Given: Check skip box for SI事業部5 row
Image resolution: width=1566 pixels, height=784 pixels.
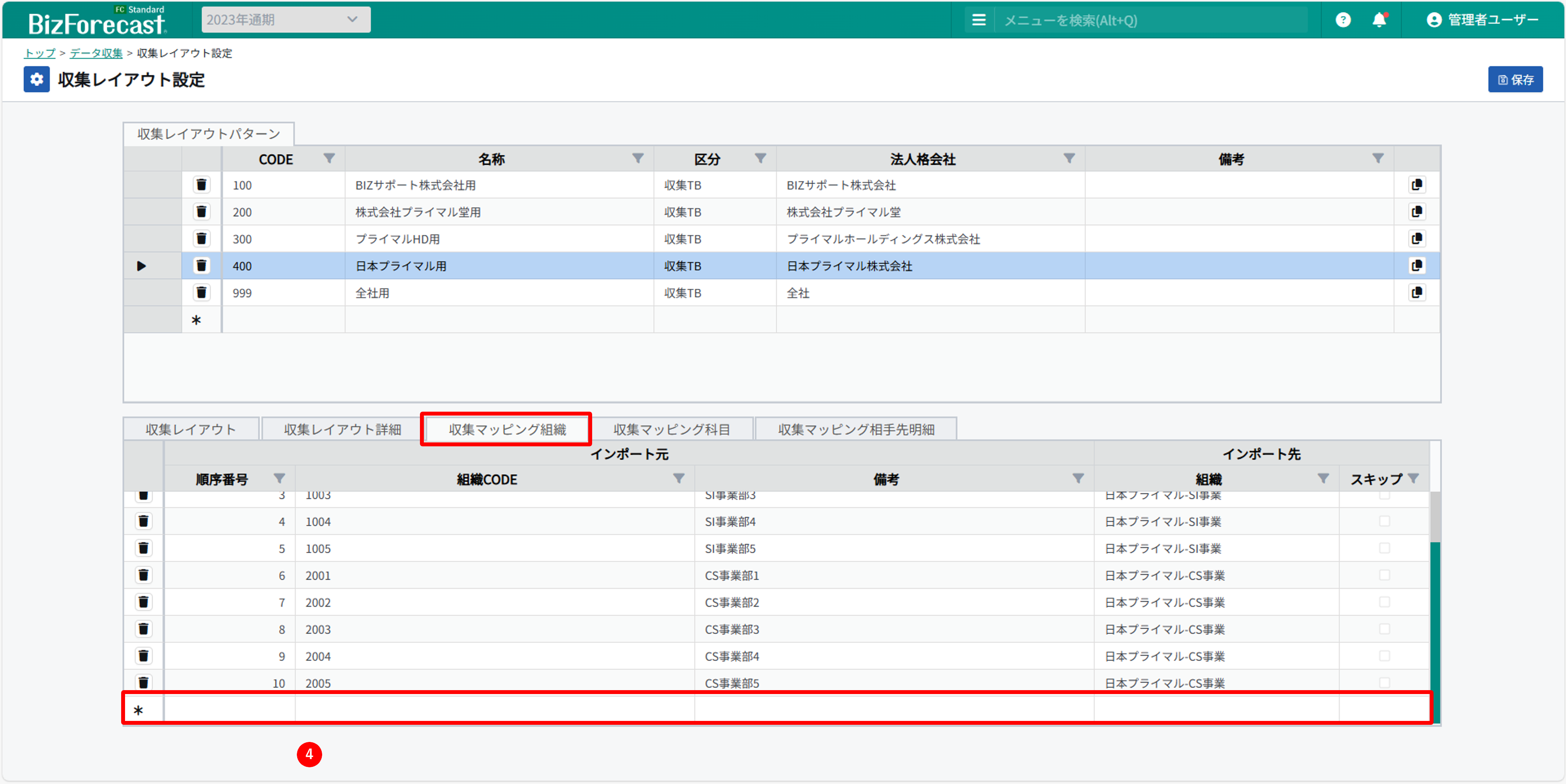Looking at the screenshot, I should pyautogui.click(x=1384, y=548).
